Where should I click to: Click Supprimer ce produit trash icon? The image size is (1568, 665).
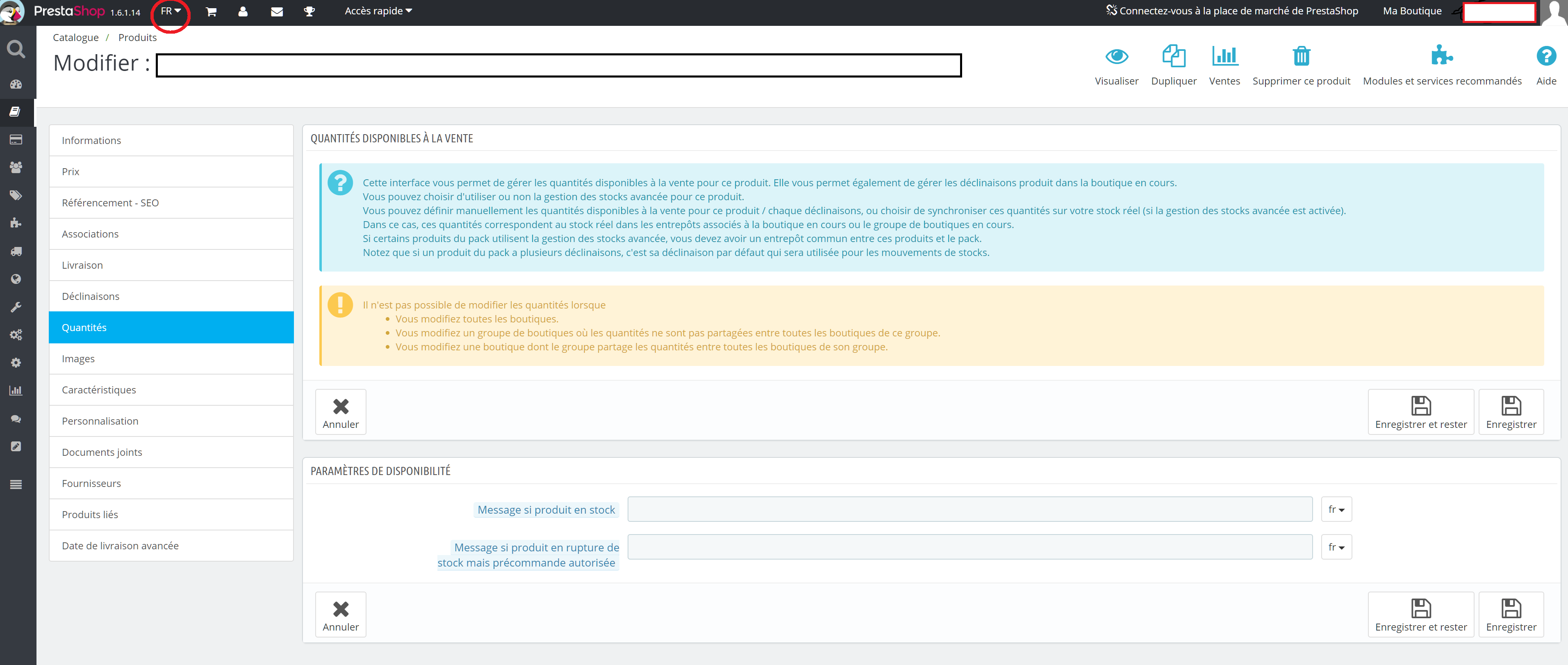[1302, 65]
